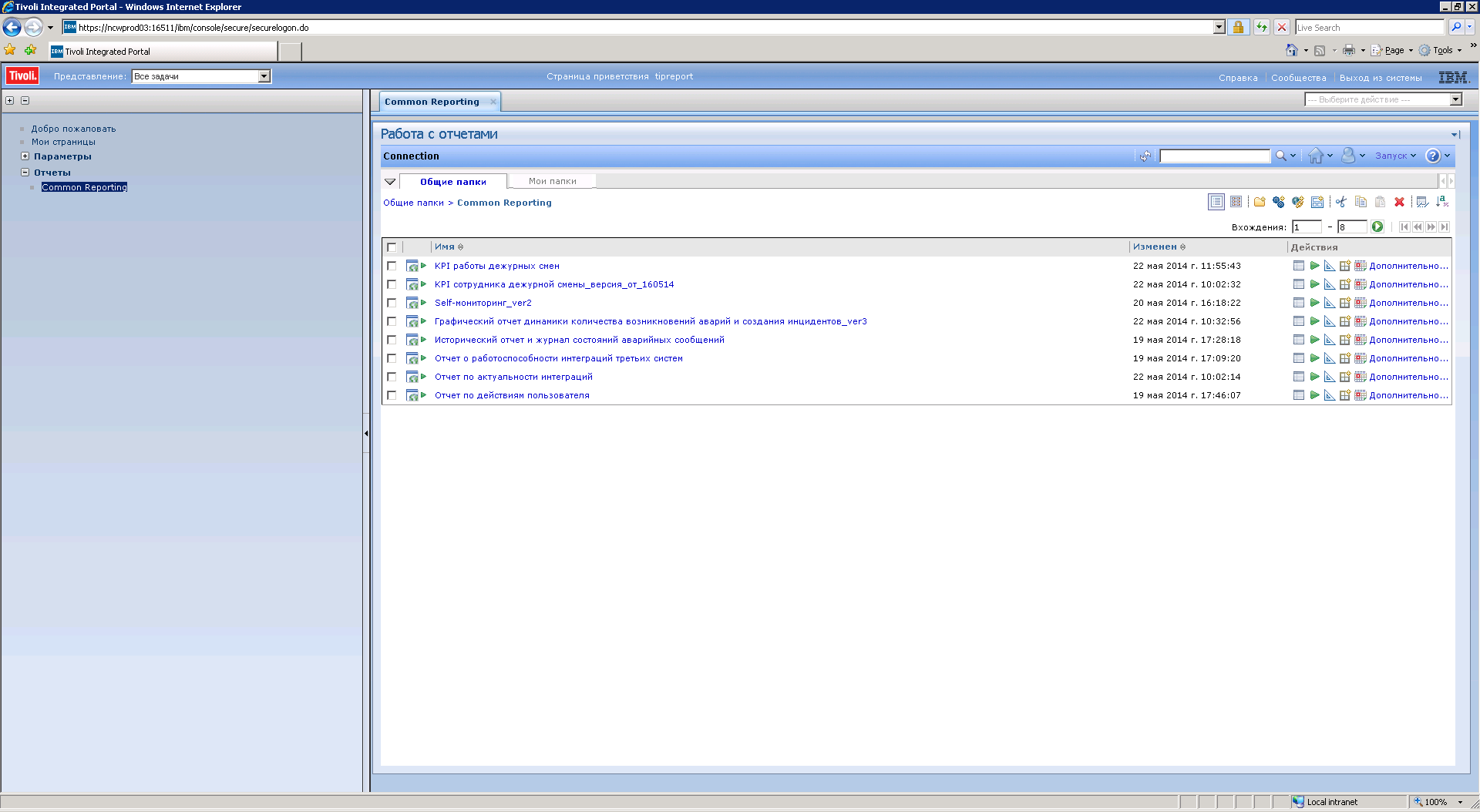The height and width of the screenshot is (812, 1480).
Task: Tick the select-all checkbox in table header
Action: tap(392, 247)
